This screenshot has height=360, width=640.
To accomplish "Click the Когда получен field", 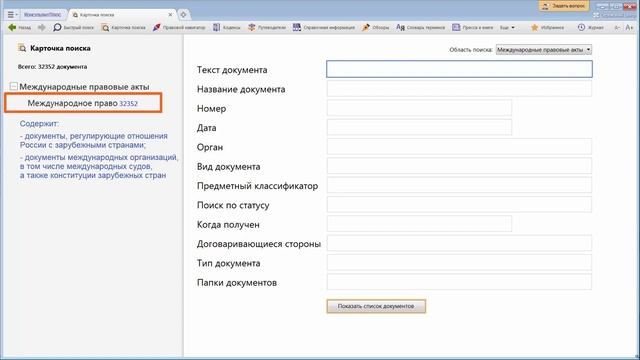I will pos(419,224).
